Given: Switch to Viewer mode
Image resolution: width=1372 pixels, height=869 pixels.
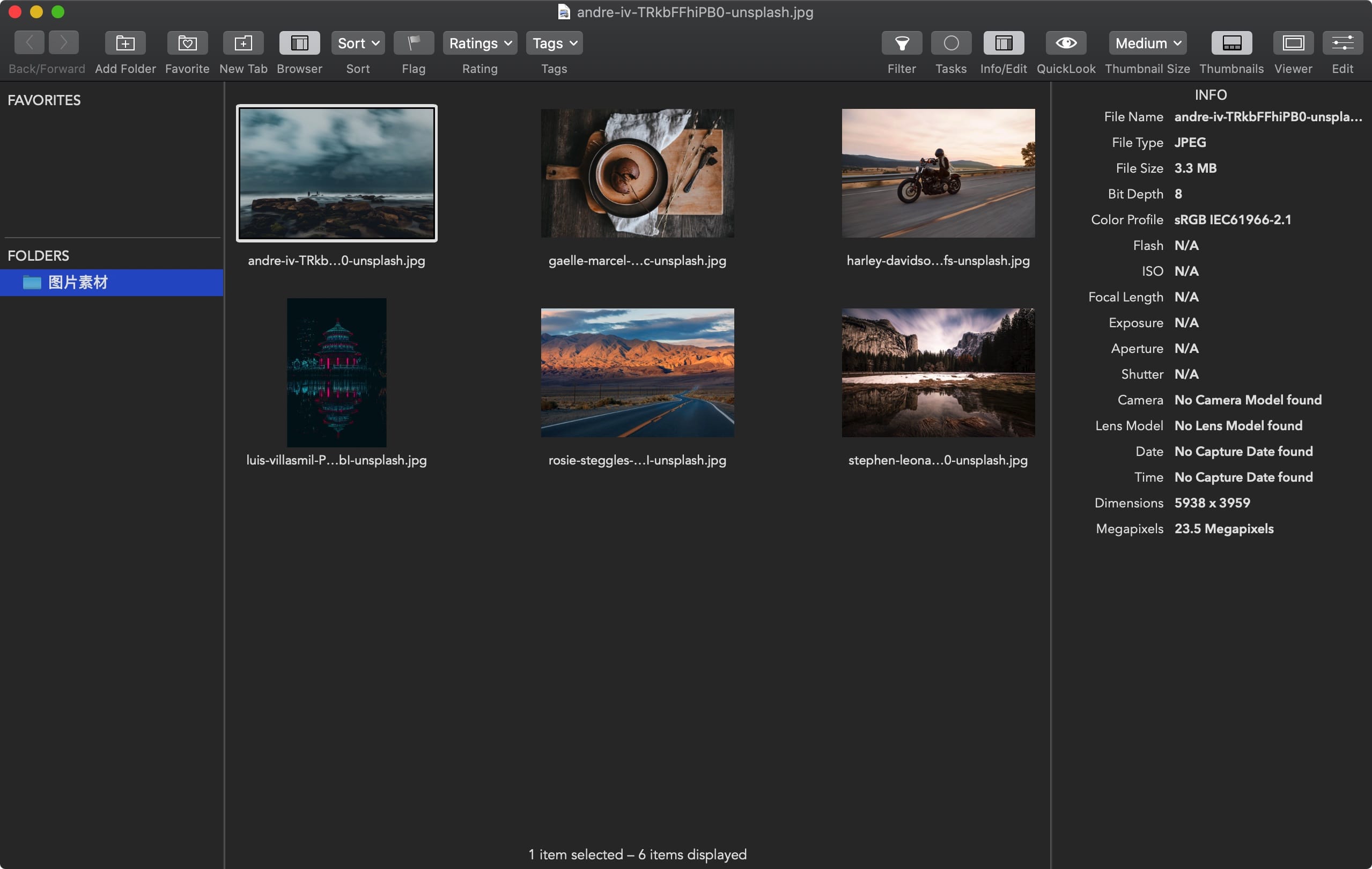Looking at the screenshot, I should 1293,43.
